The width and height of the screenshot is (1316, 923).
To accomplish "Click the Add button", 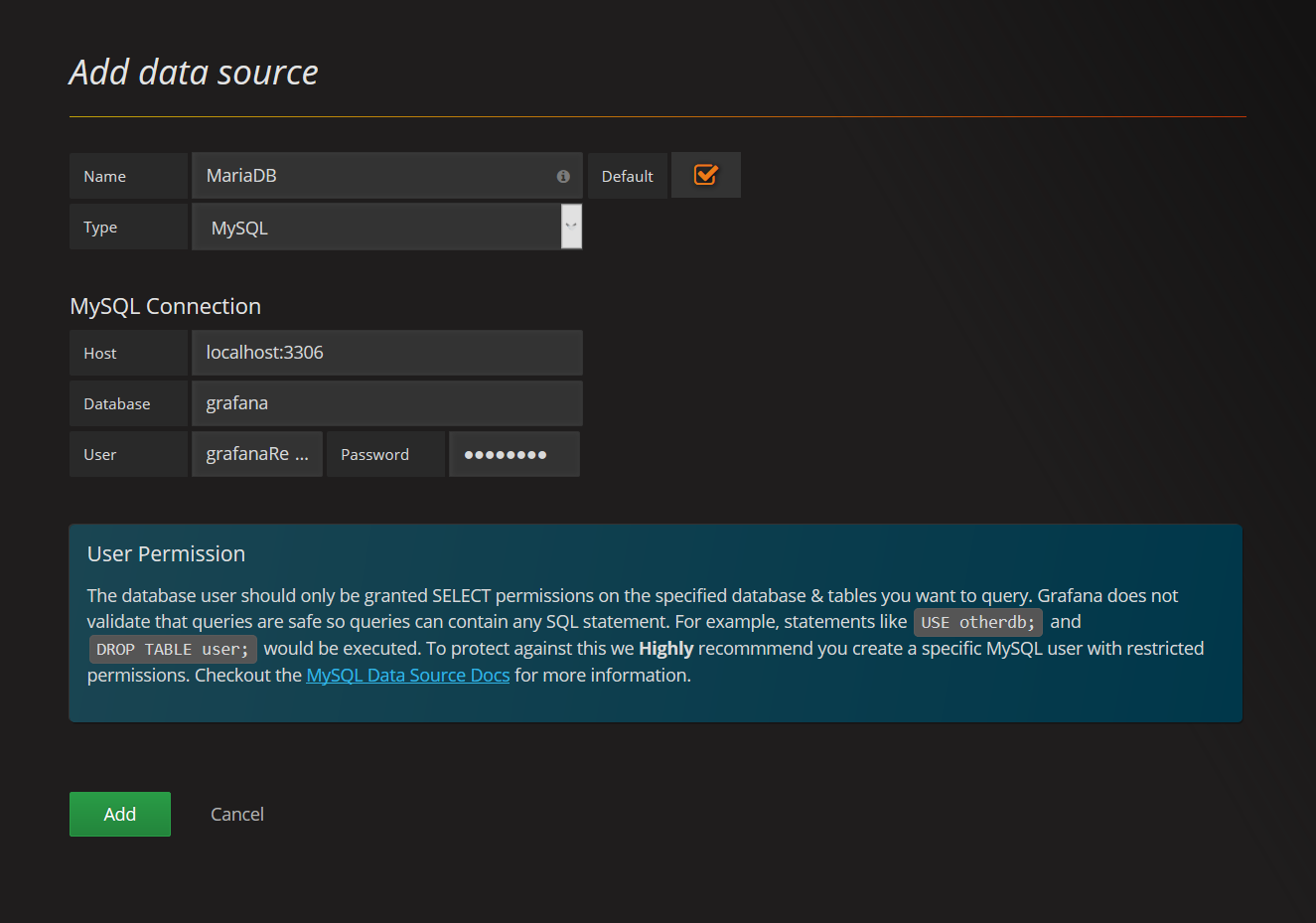I will (120, 814).
